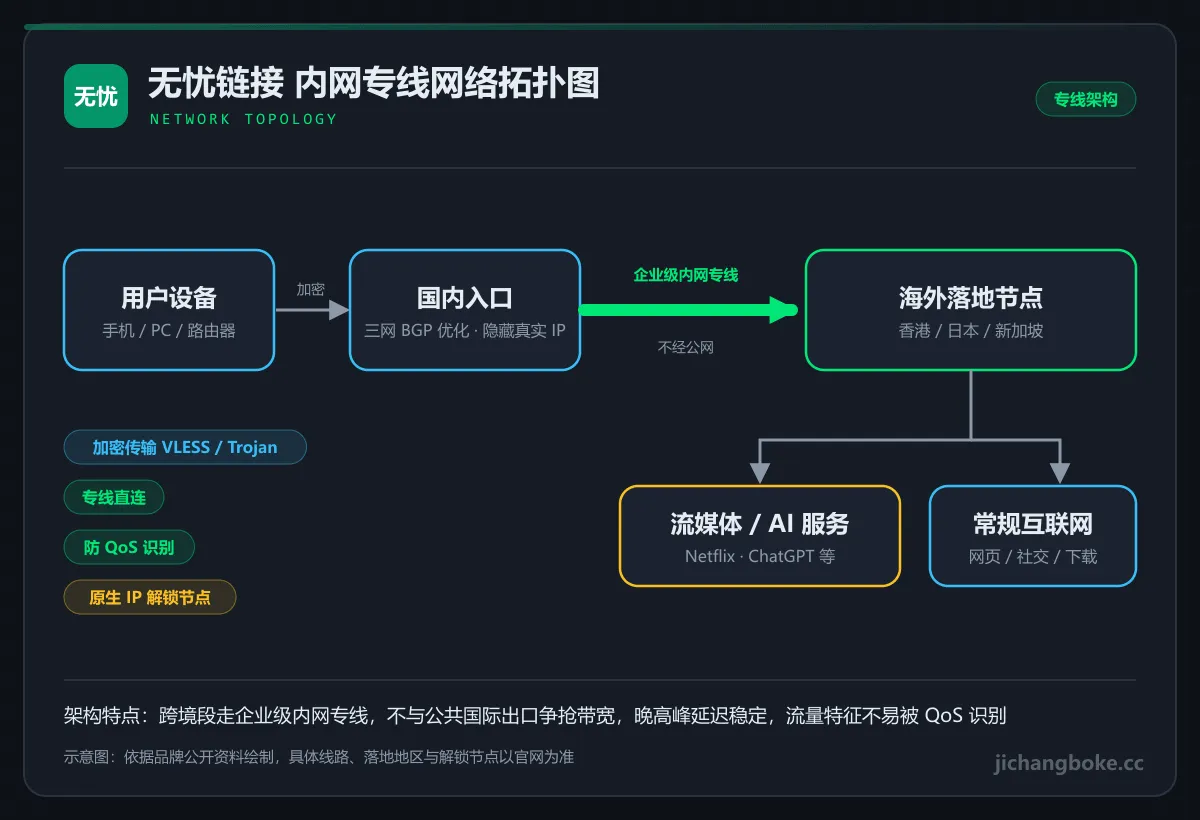Click the text Netflix · ChatGPT 等

760,556
